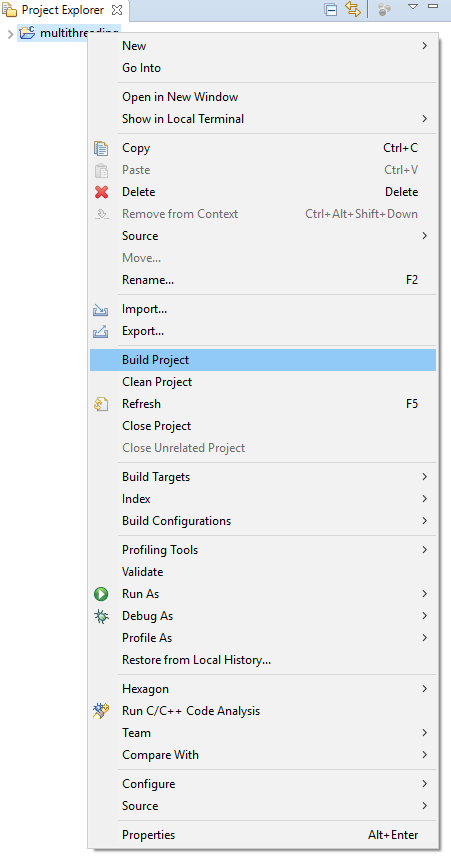
Task: Choose Clean Project menu entry
Action: [x=263, y=382]
